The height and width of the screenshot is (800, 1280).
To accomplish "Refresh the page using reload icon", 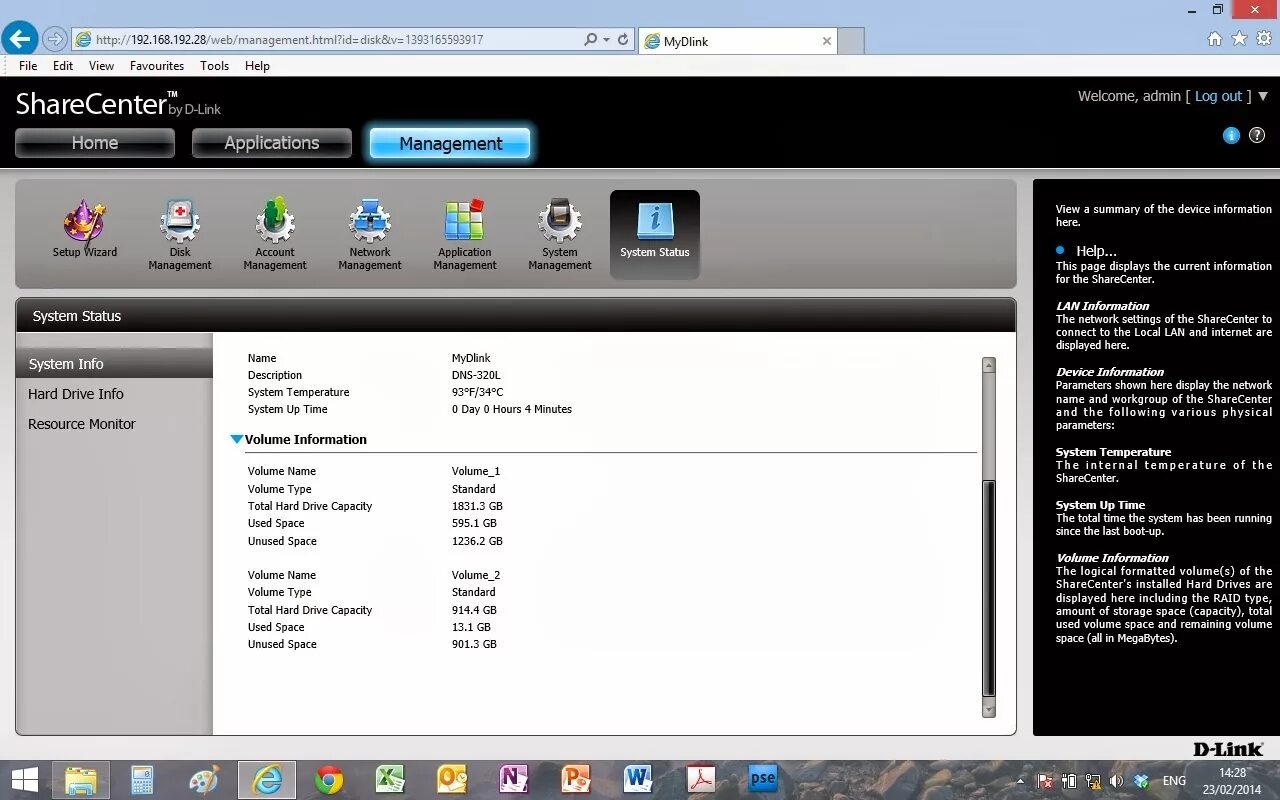I will 623,40.
